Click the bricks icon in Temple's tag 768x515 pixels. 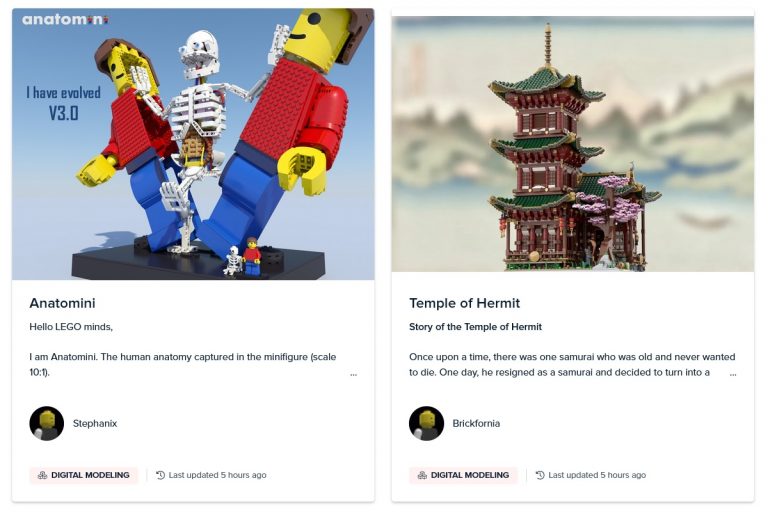point(422,475)
